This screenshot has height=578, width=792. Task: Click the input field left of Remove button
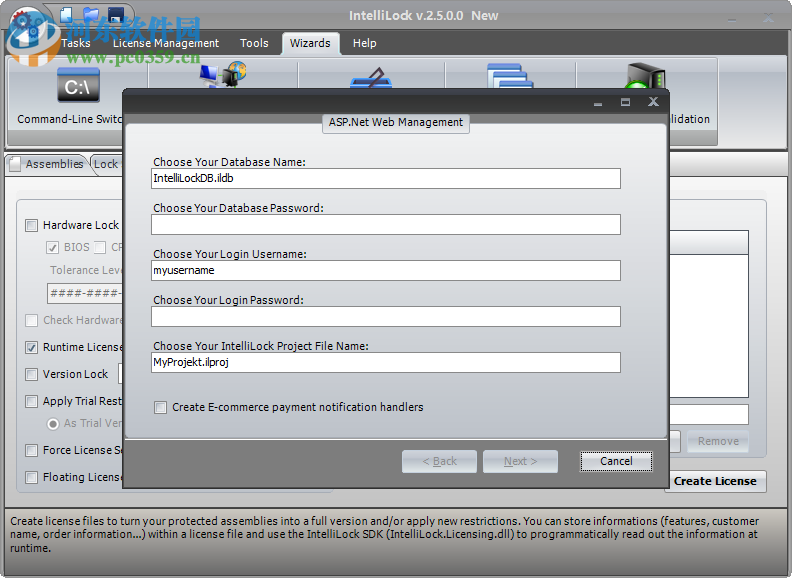tap(709, 415)
